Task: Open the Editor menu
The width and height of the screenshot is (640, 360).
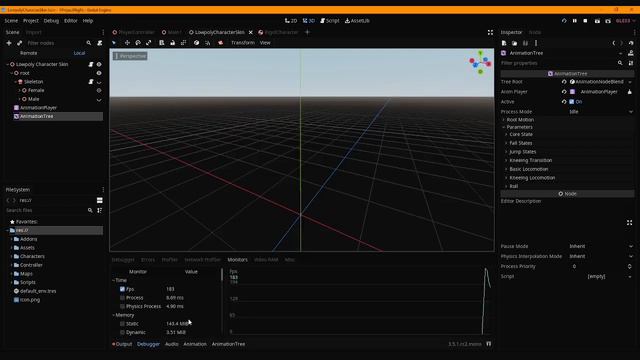Action: pos(71,20)
